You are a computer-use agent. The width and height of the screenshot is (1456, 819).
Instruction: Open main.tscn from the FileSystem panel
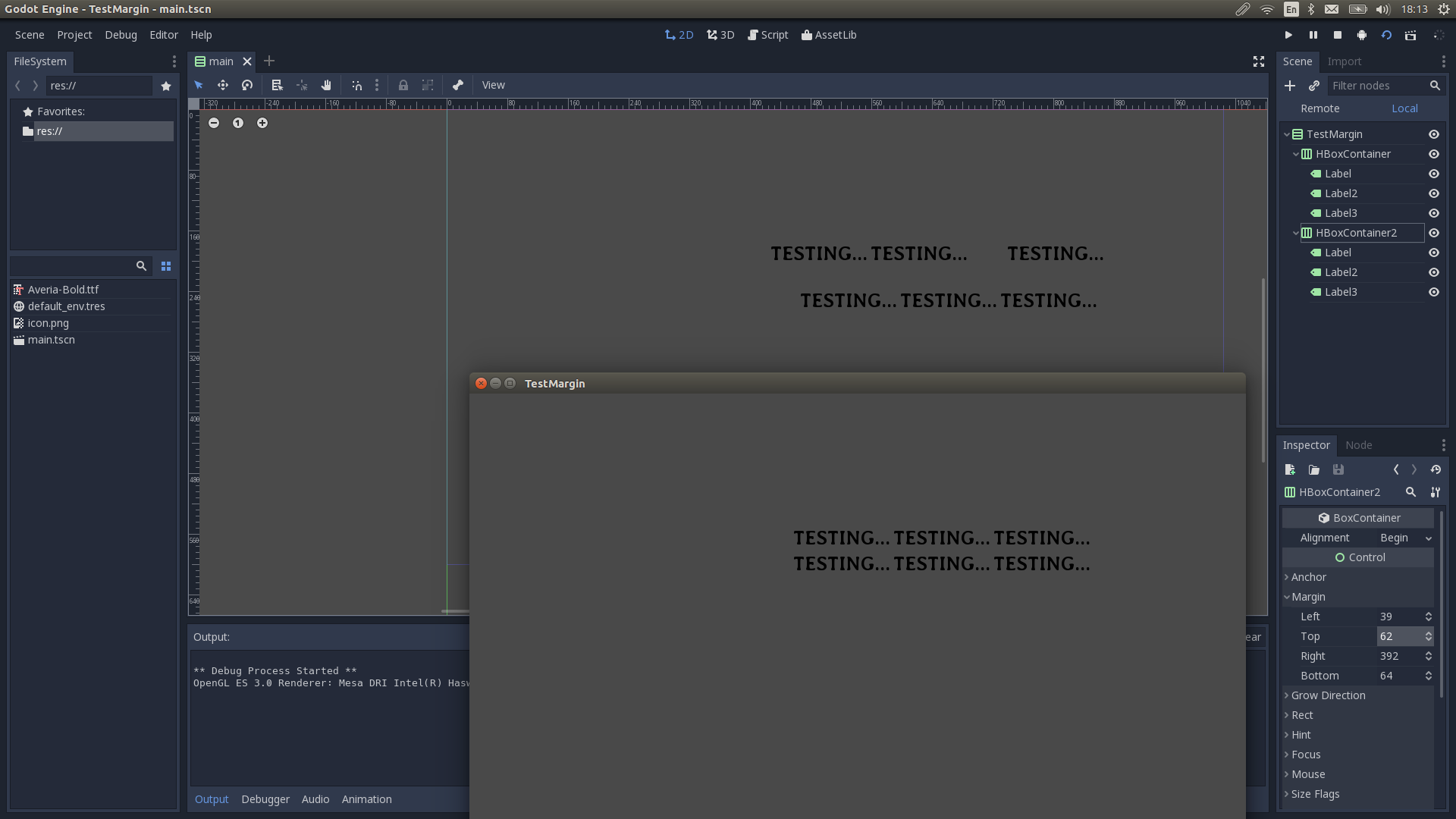[x=51, y=340]
